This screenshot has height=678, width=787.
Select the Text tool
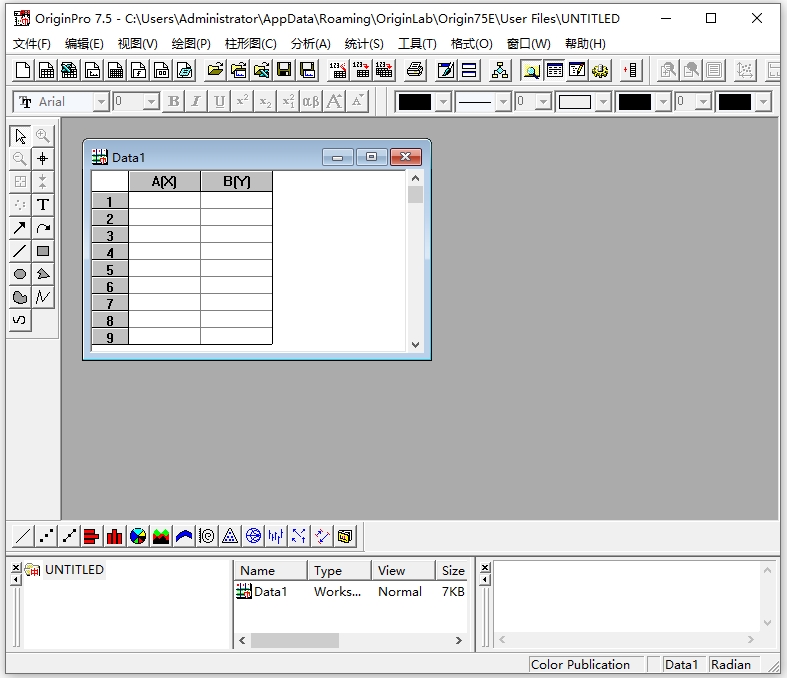pyautogui.click(x=43, y=205)
